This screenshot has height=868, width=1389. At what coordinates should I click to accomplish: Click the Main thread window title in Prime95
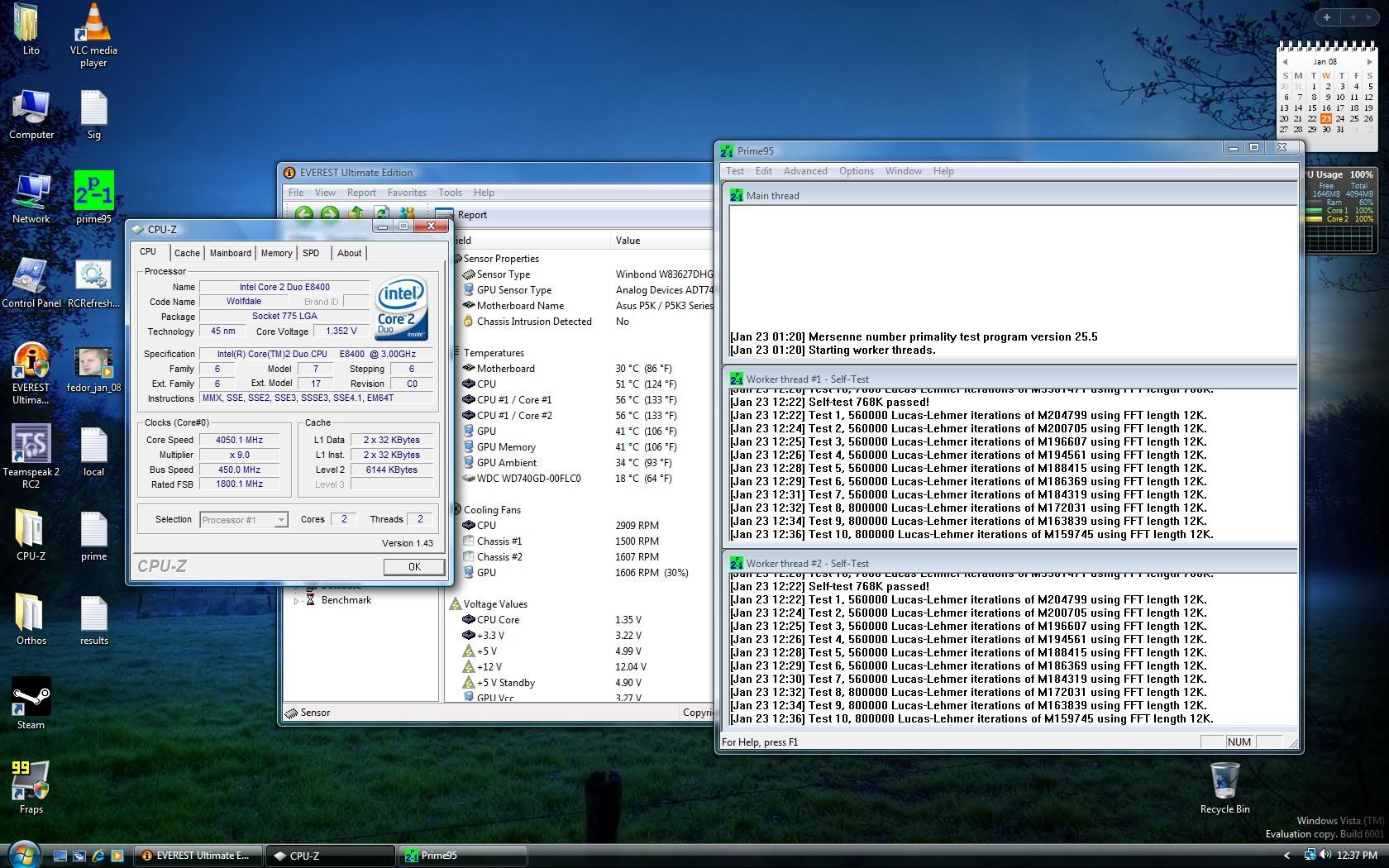tap(772, 196)
